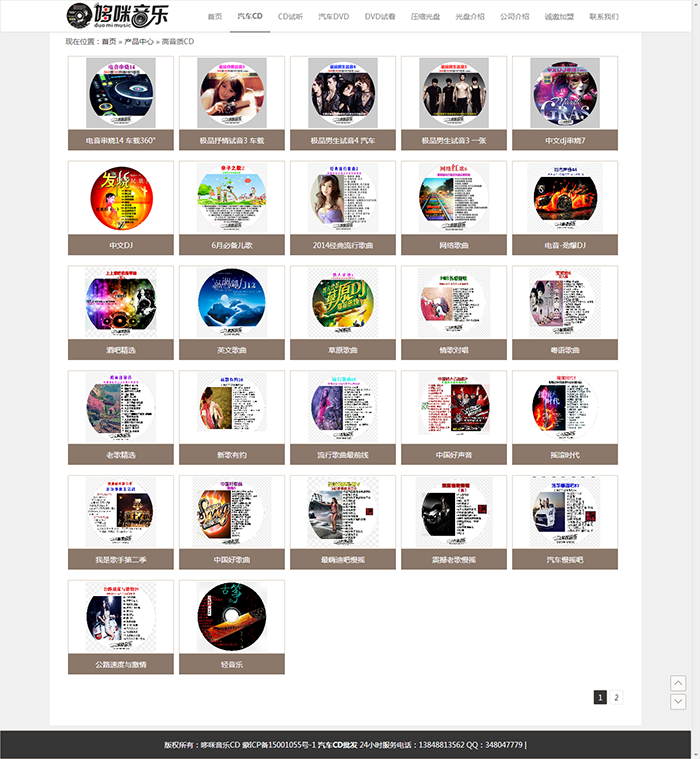Click the 草原歌曲 disc thumbnail
Screen dimensions: 700x759
[x=343, y=303]
